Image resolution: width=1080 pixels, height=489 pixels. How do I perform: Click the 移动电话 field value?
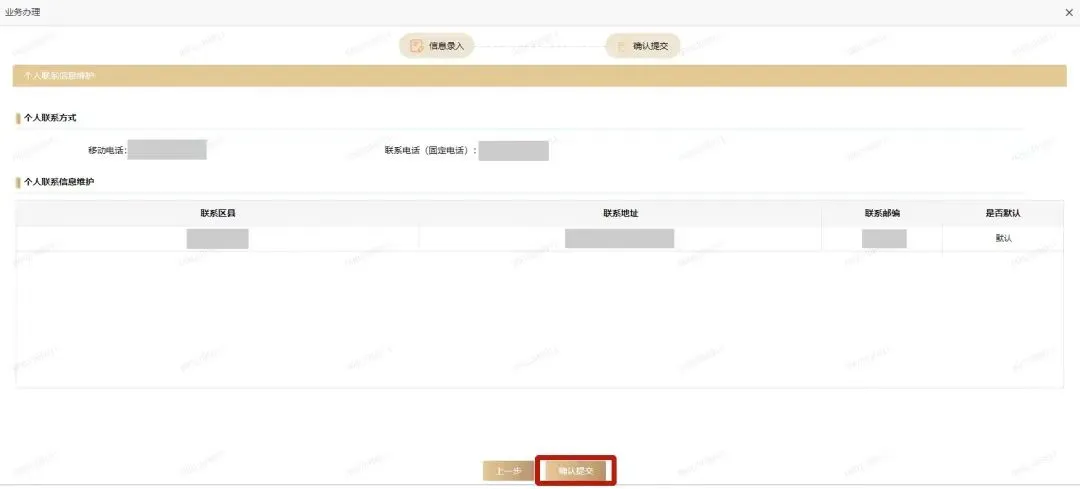[167, 149]
